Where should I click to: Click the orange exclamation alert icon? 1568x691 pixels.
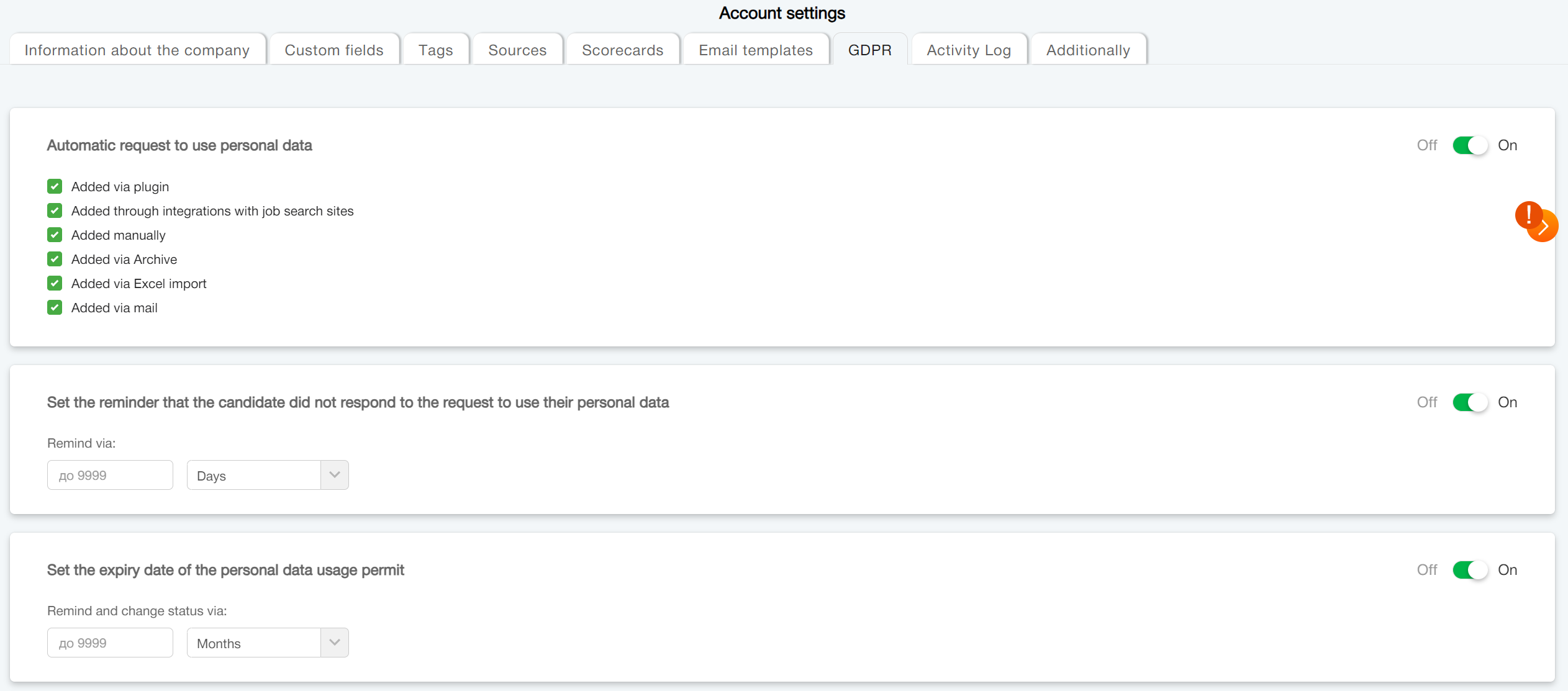tap(1528, 215)
